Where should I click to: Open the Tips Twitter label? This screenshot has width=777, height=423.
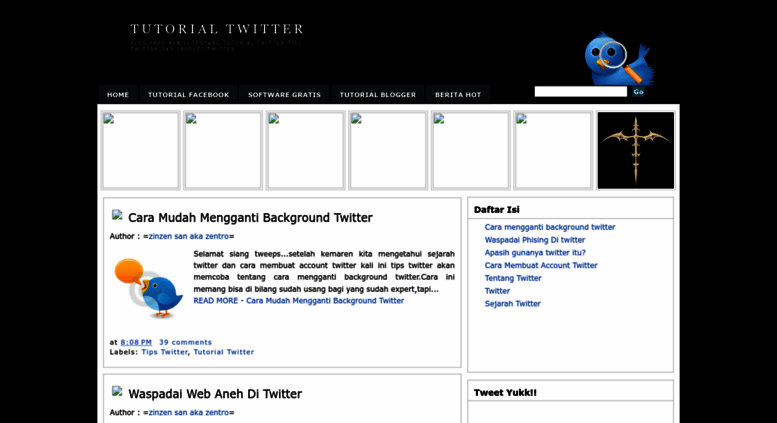[165, 352]
